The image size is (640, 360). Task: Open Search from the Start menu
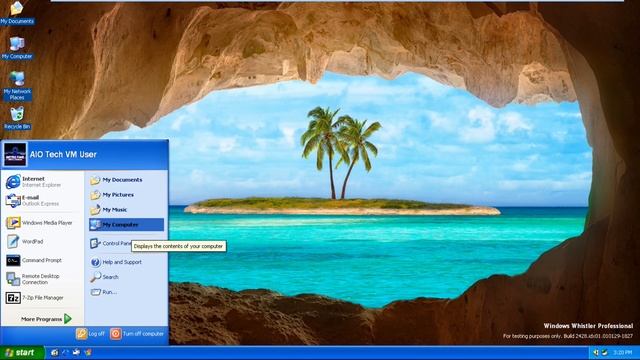[127, 277]
